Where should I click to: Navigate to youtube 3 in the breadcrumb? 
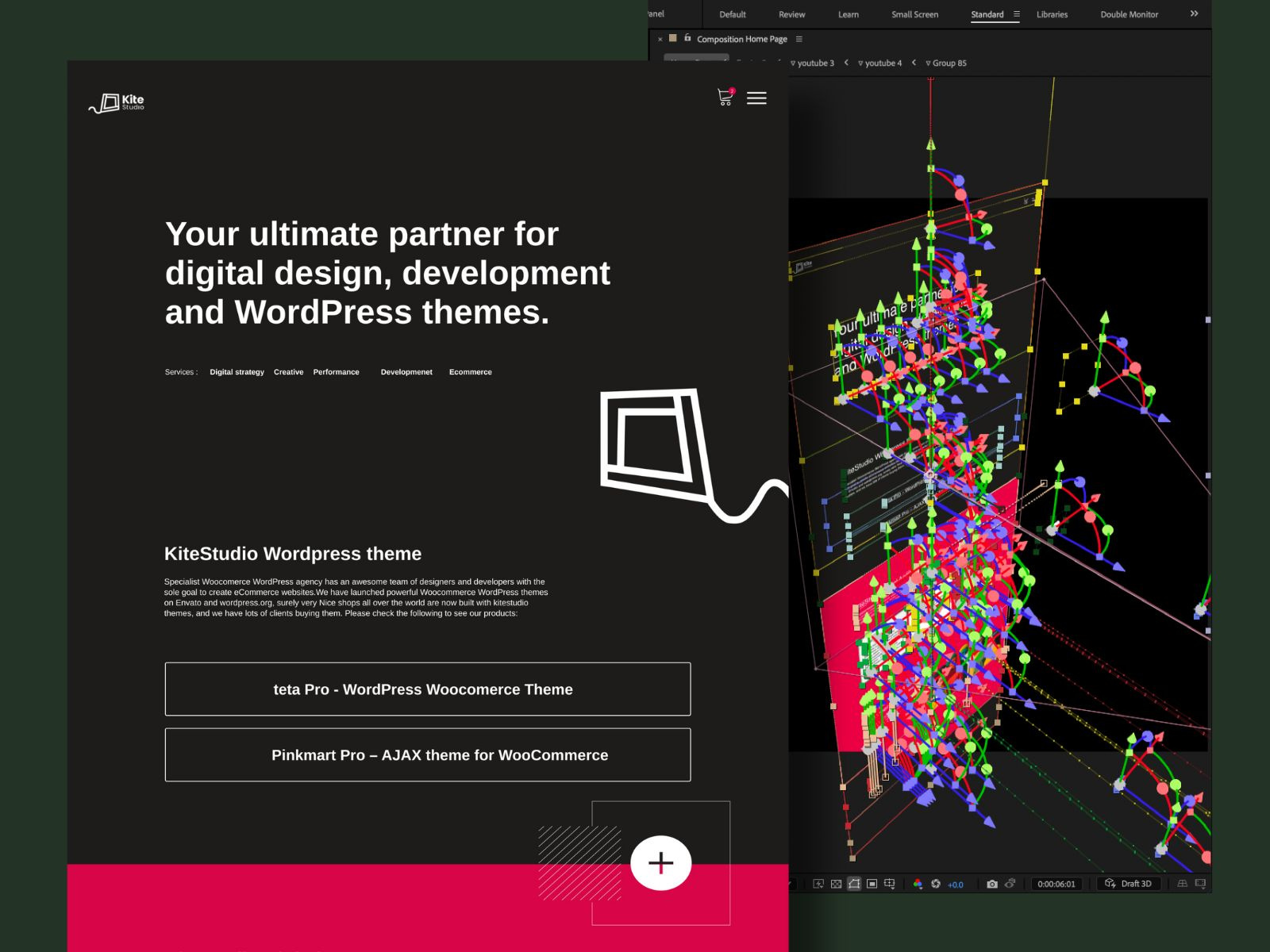coord(813,63)
